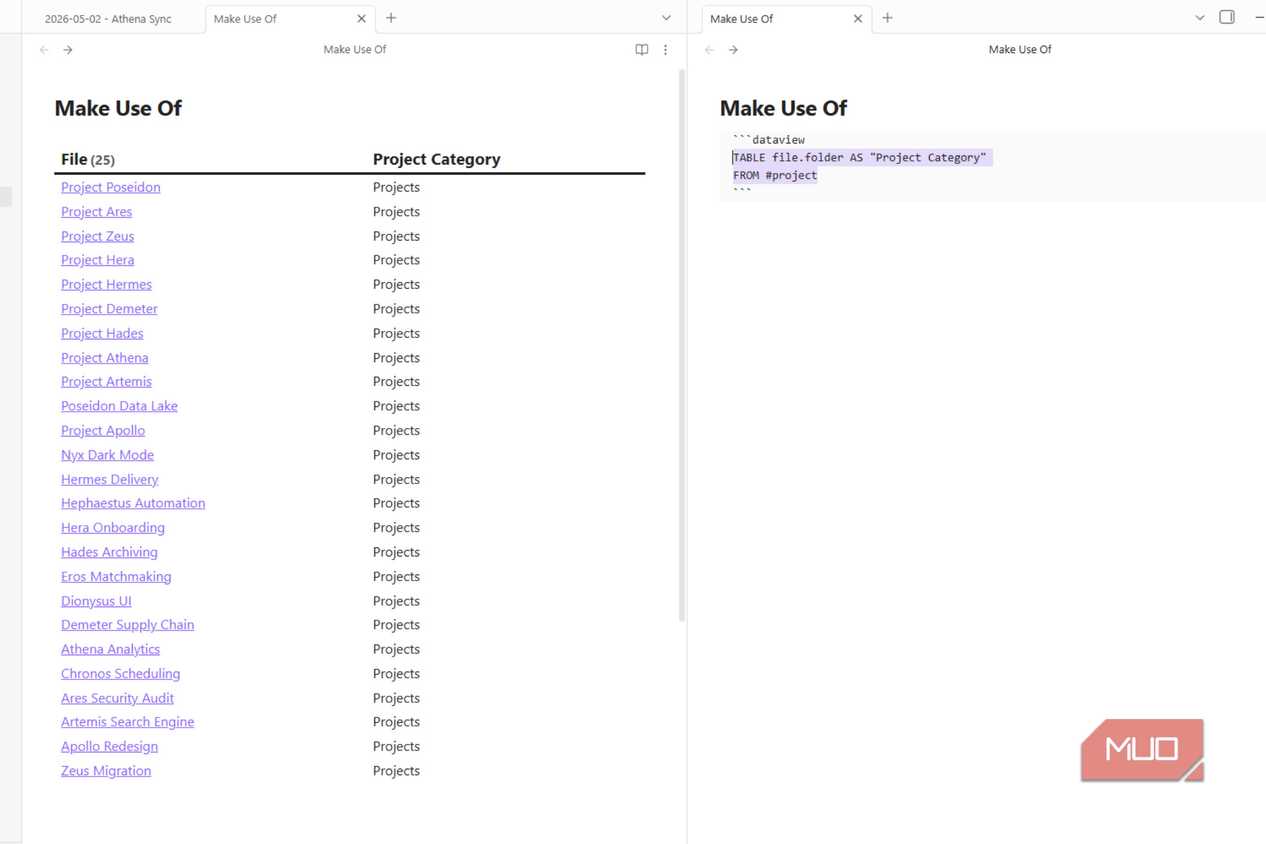This screenshot has height=844, width=1266.
Task: Navigate back in right pane
Action: pyautogui.click(x=710, y=50)
